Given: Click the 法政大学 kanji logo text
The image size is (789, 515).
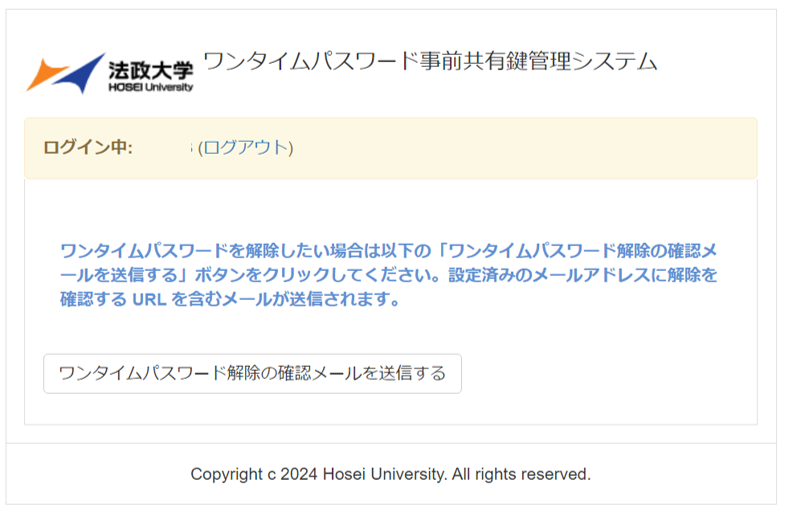Looking at the screenshot, I should (x=151, y=70).
